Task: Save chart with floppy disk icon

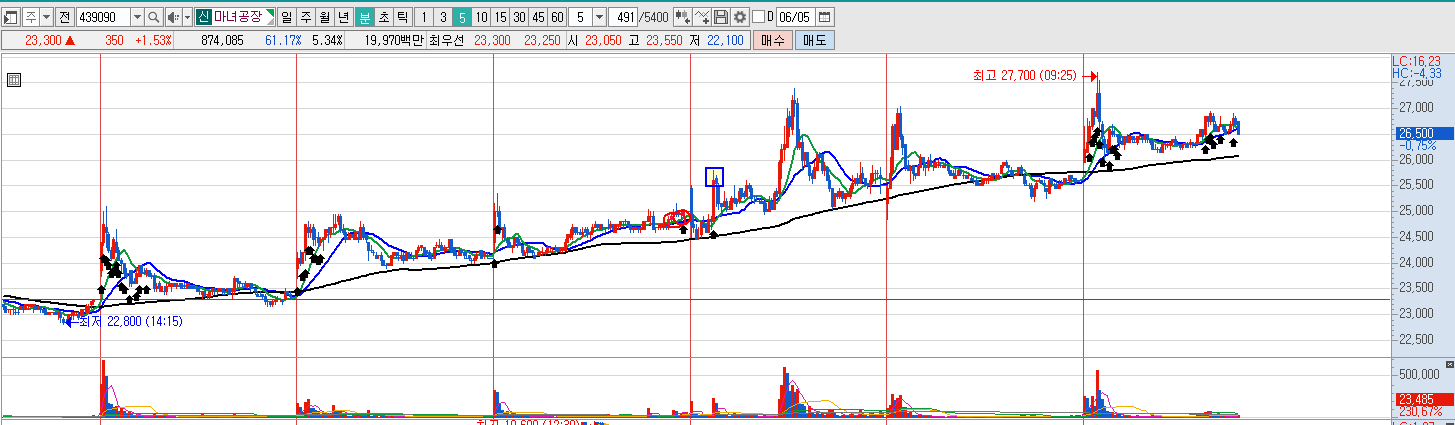Action: click(721, 17)
